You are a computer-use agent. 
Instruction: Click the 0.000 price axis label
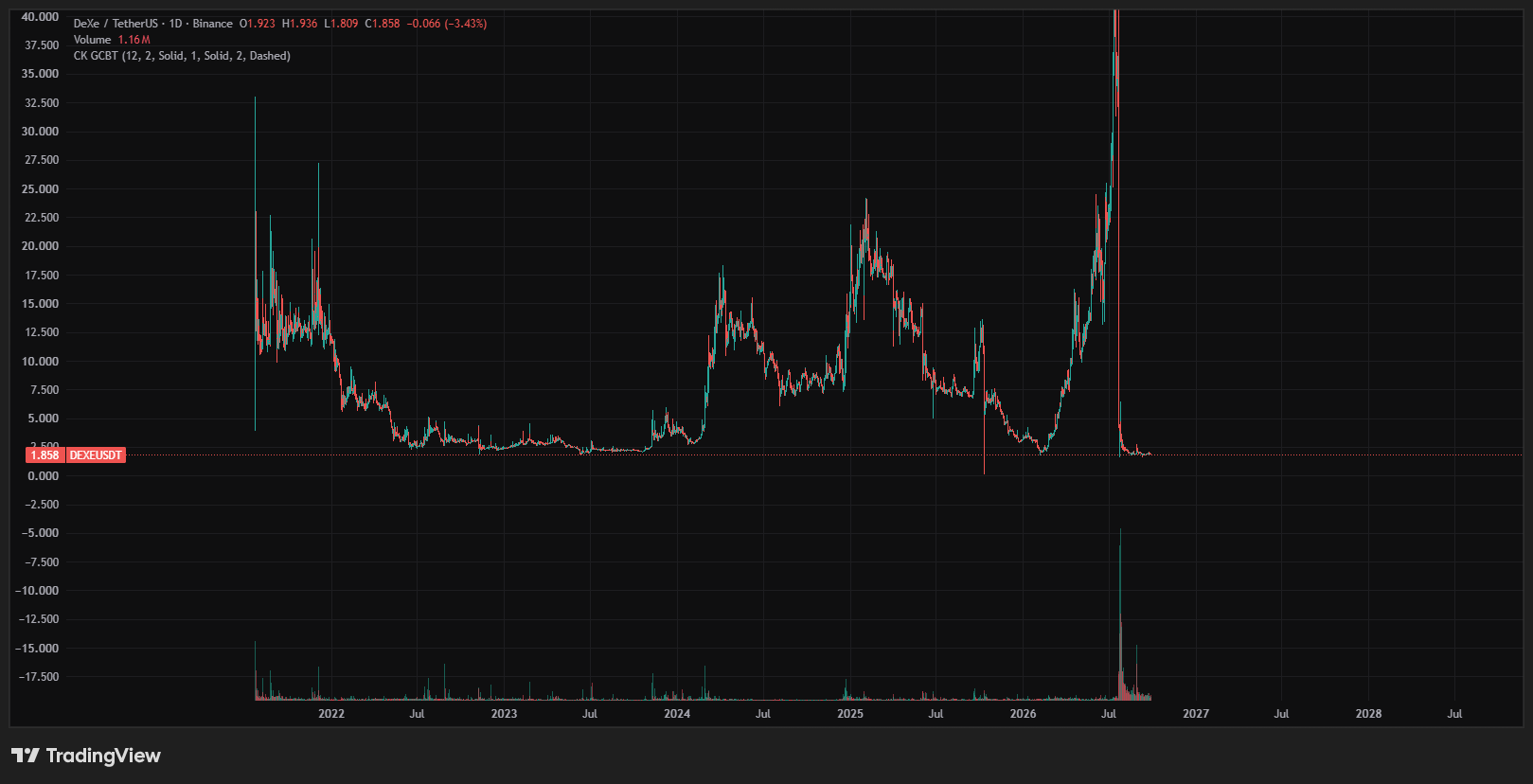tap(43, 476)
